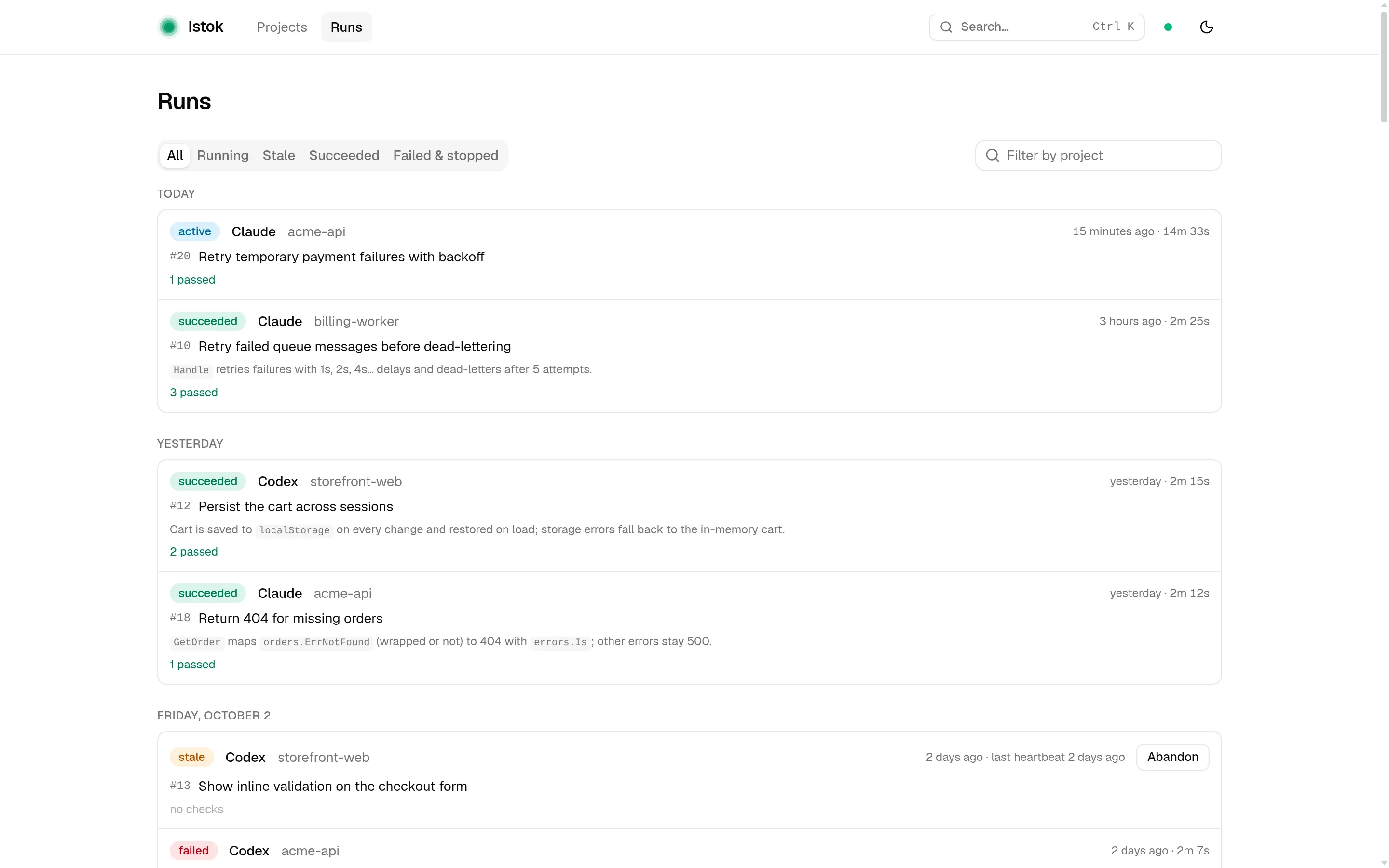The width and height of the screenshot is (1389, 868).
Task: Click the Runs page heading
Action: tap(184, 101)
